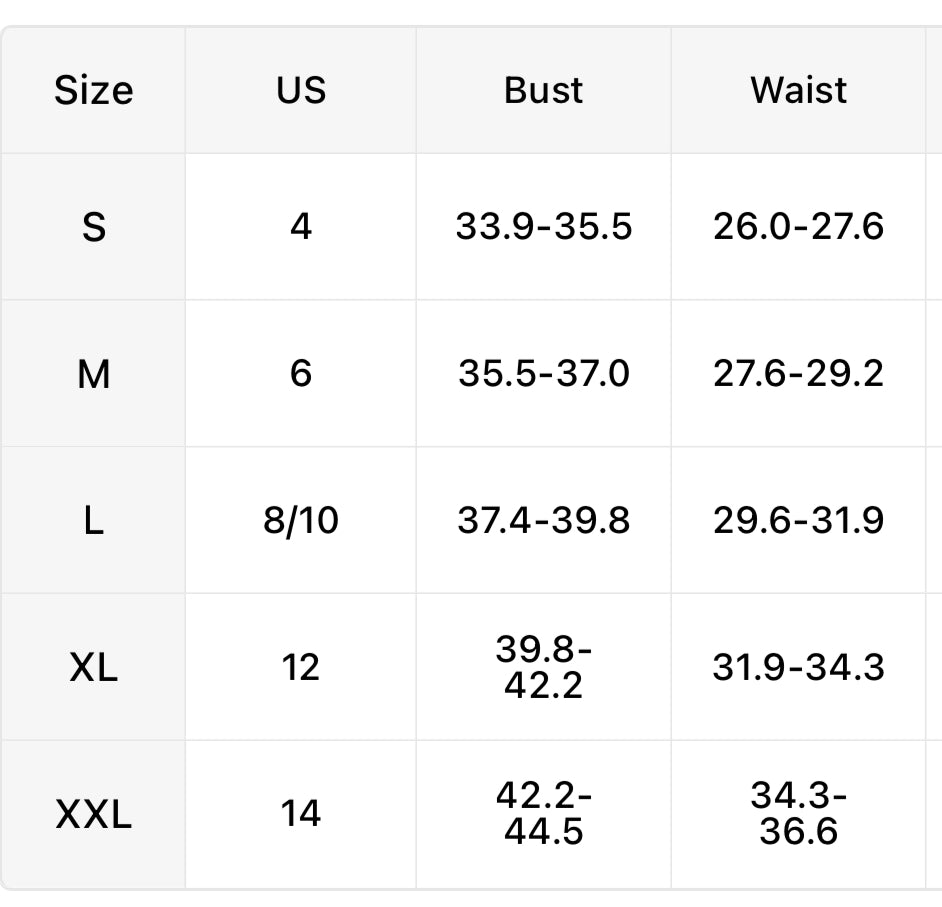This screenshot has height=907, width=942.
Task: Select the XL size row label
Action: coord(93,667)
